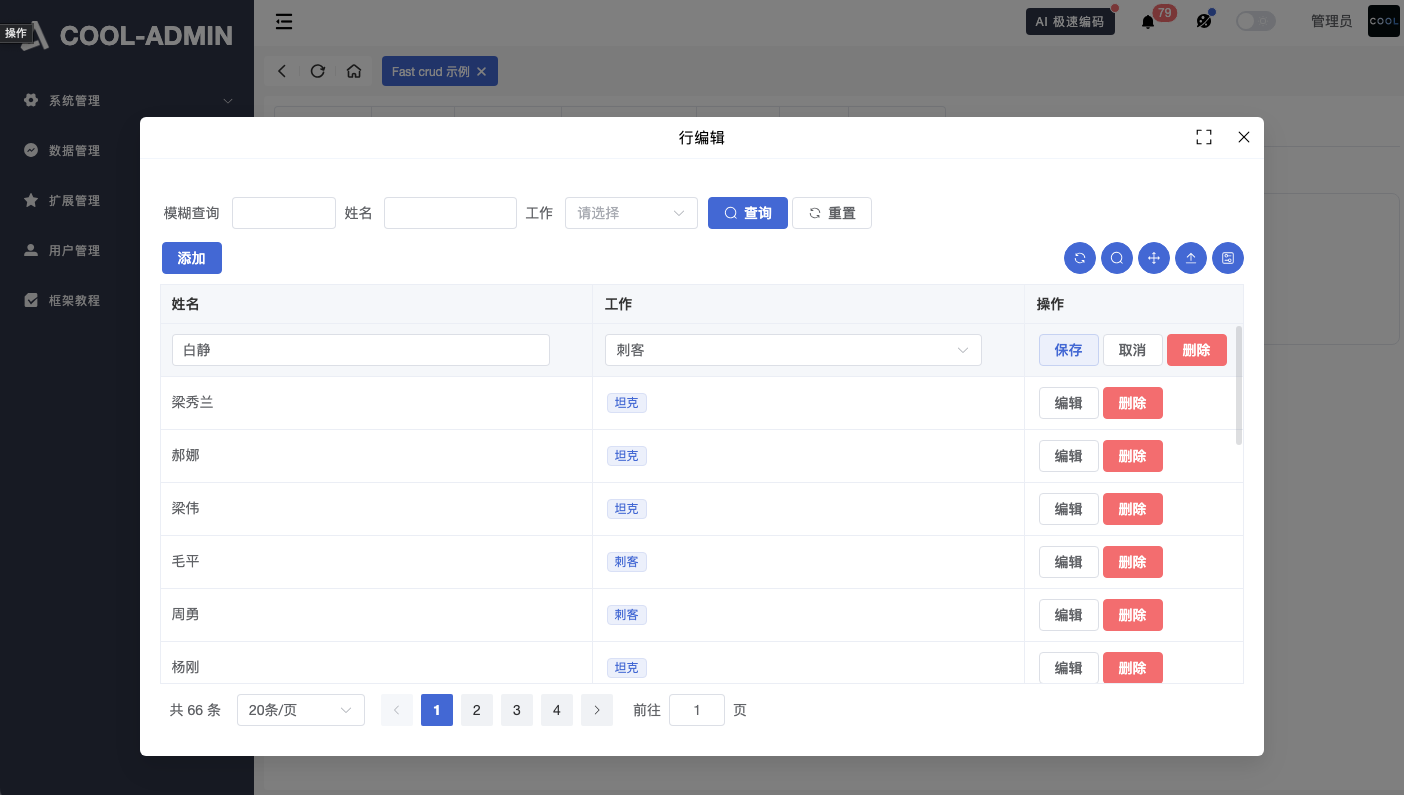Open notifications bell with 79 badge
Image resolution: width=1404 pixels, height=795 pixels.
pyautogui.click(x=1148, y=21)
